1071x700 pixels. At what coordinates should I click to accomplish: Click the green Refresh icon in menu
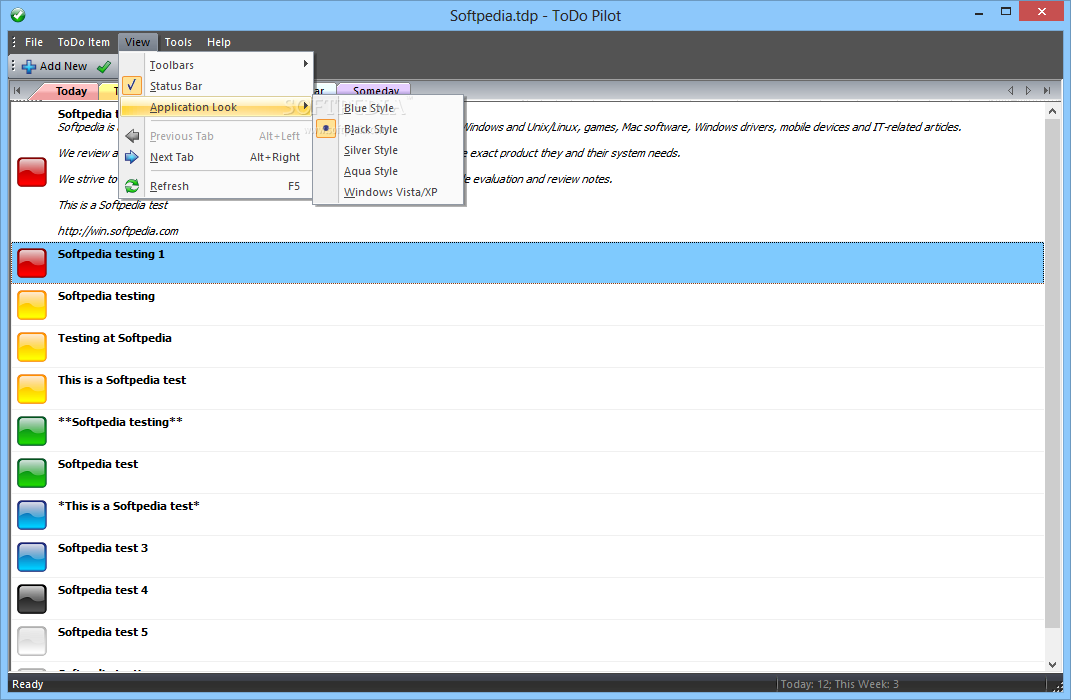[x=132, y=186]
